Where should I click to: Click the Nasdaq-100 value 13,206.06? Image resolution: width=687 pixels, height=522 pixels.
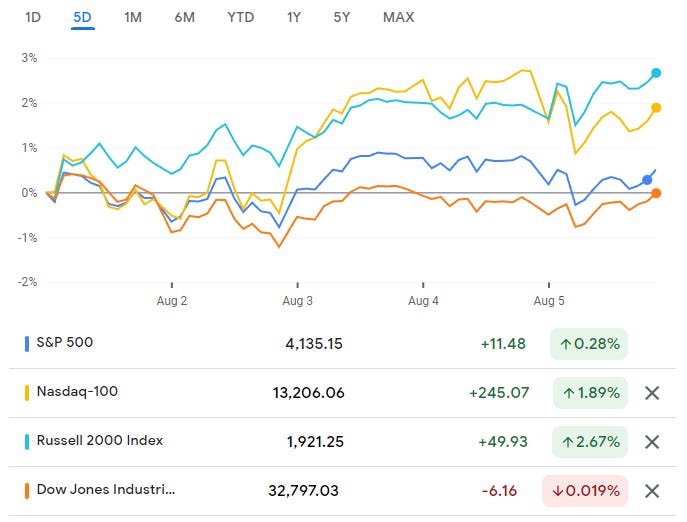(308, 393)
